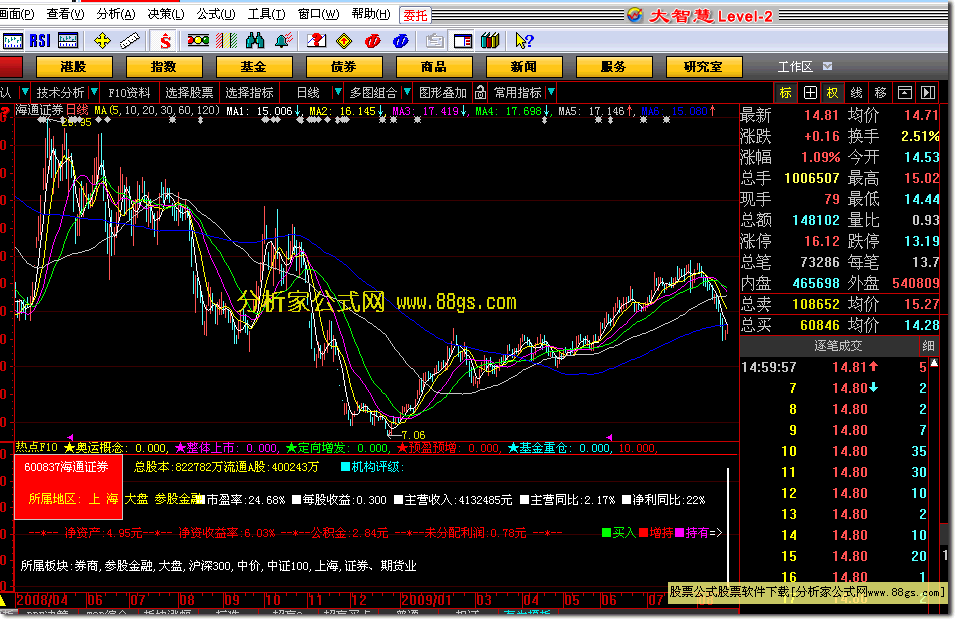958x621 pixels.
Task: Open the RSI indicator tool
Action: (40, 41)
